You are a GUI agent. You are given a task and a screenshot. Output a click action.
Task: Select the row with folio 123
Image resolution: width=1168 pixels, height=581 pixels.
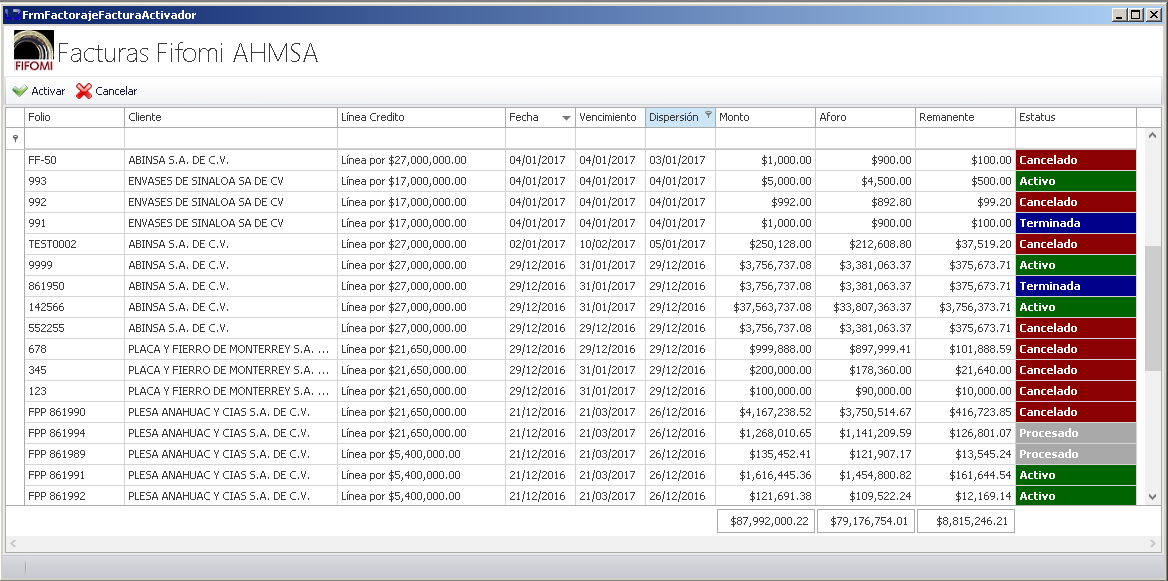571,391
